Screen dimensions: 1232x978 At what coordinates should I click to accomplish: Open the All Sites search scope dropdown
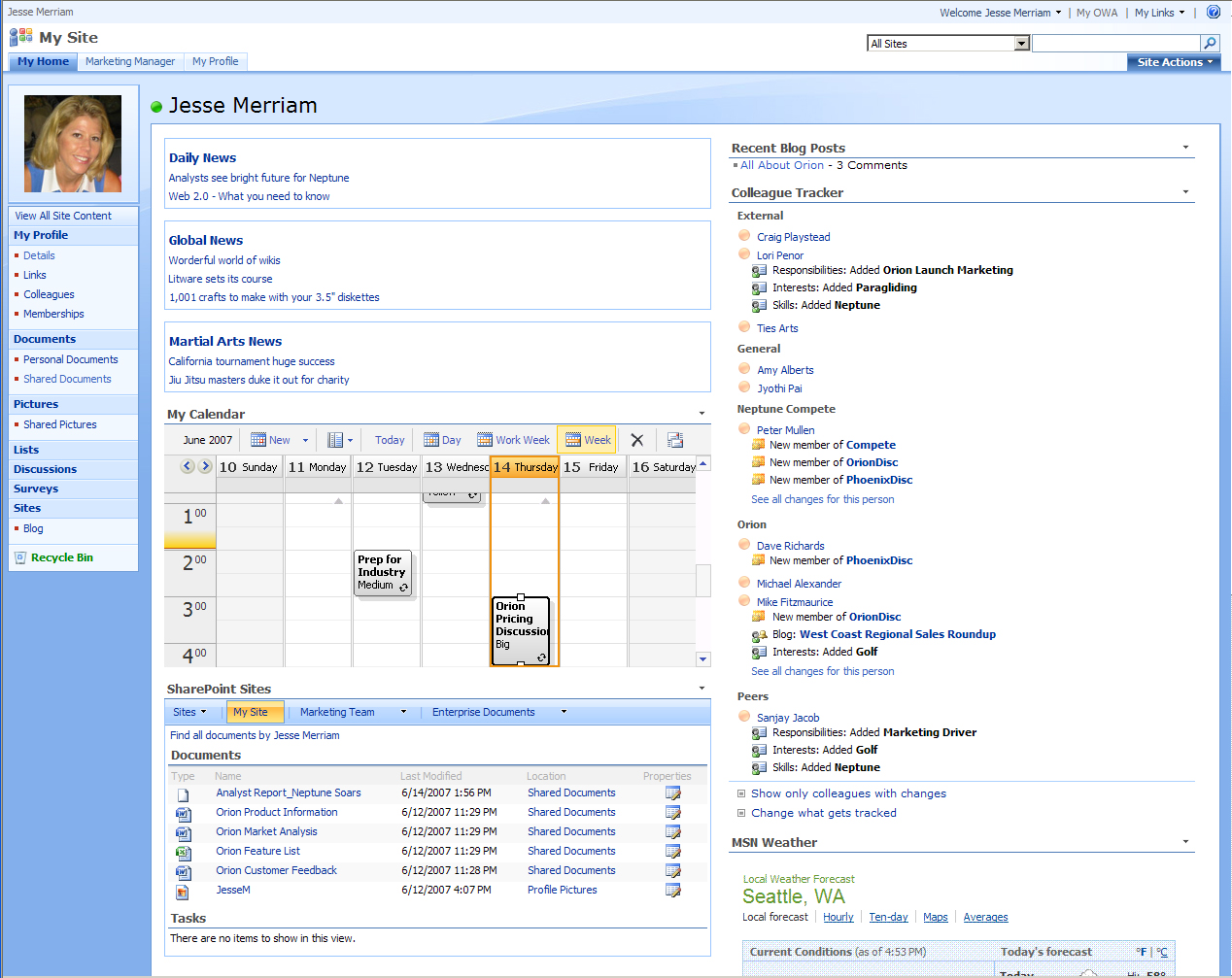1021,43
